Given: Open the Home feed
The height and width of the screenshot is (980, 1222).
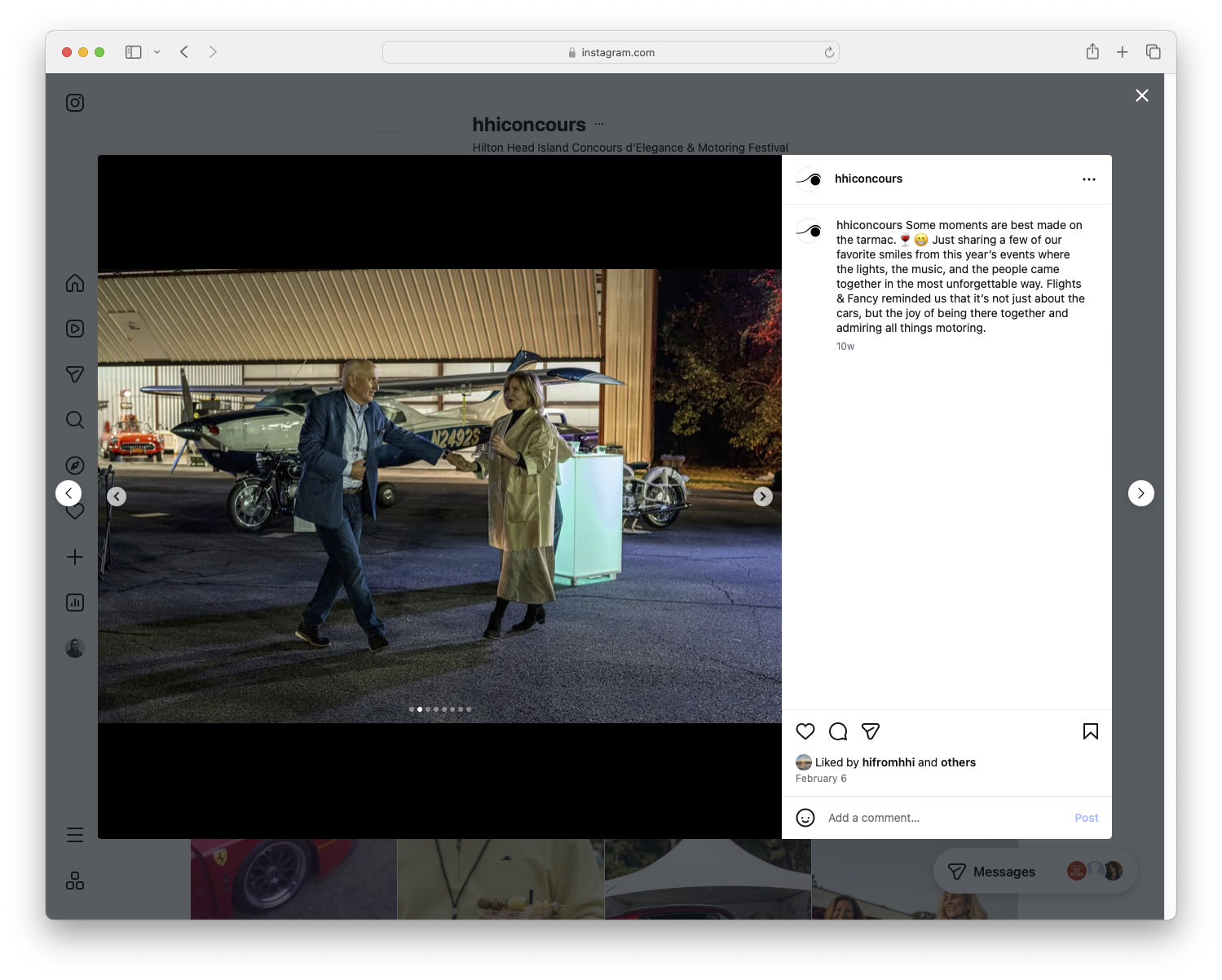Looking at the screenshot, I should point(74,283).
